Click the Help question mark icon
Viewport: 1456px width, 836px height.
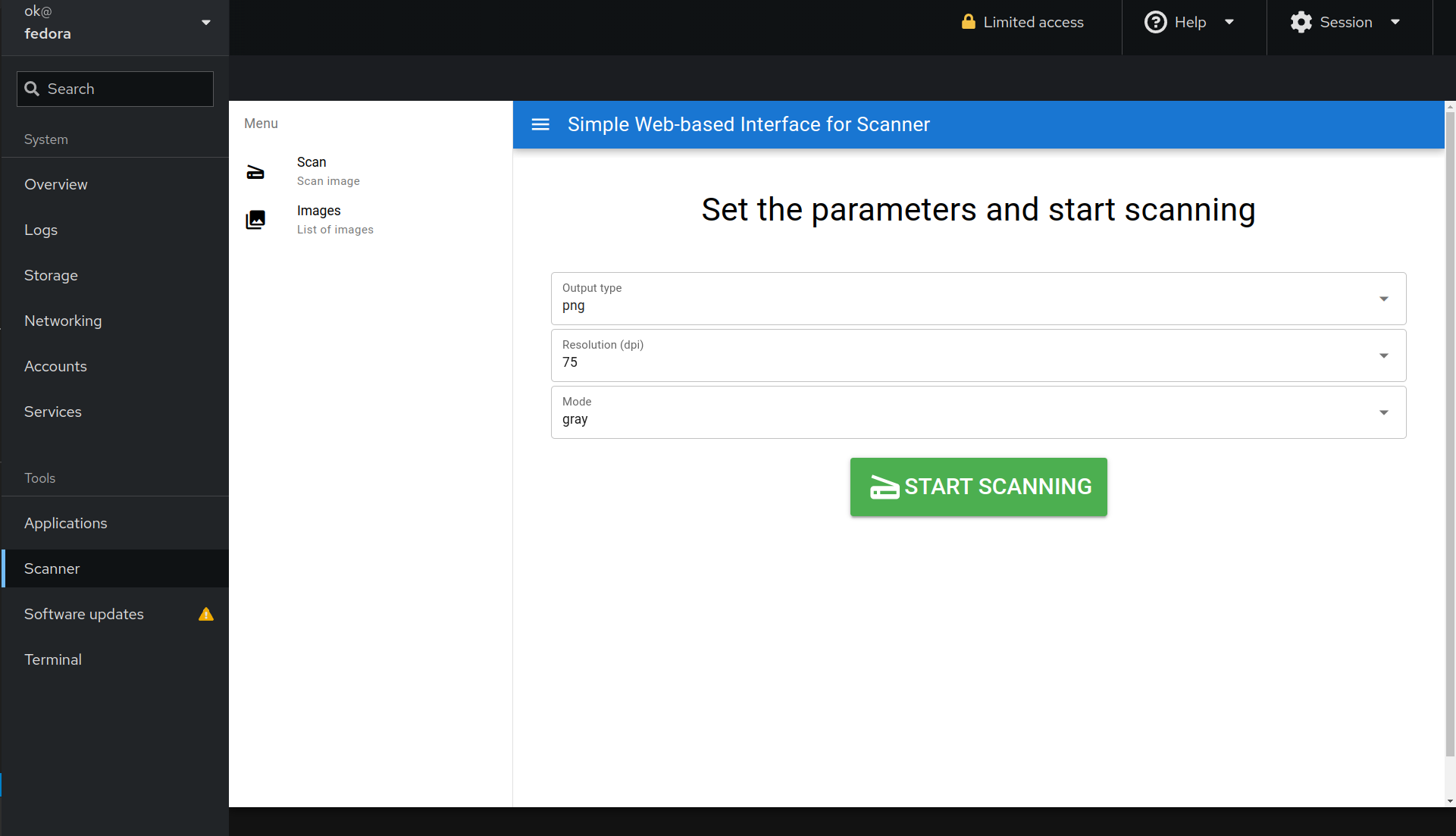click(x=1155, y=22)
